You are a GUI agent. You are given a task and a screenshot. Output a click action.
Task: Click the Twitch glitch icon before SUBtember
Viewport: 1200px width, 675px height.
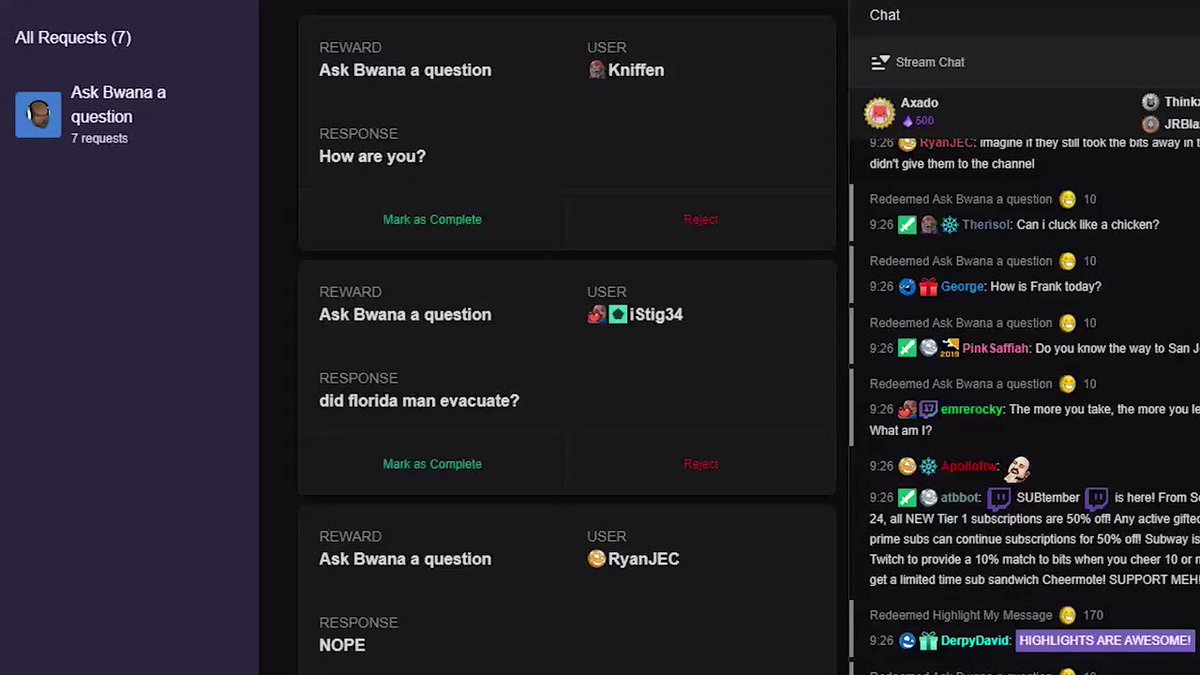click(x=999, y=498)
